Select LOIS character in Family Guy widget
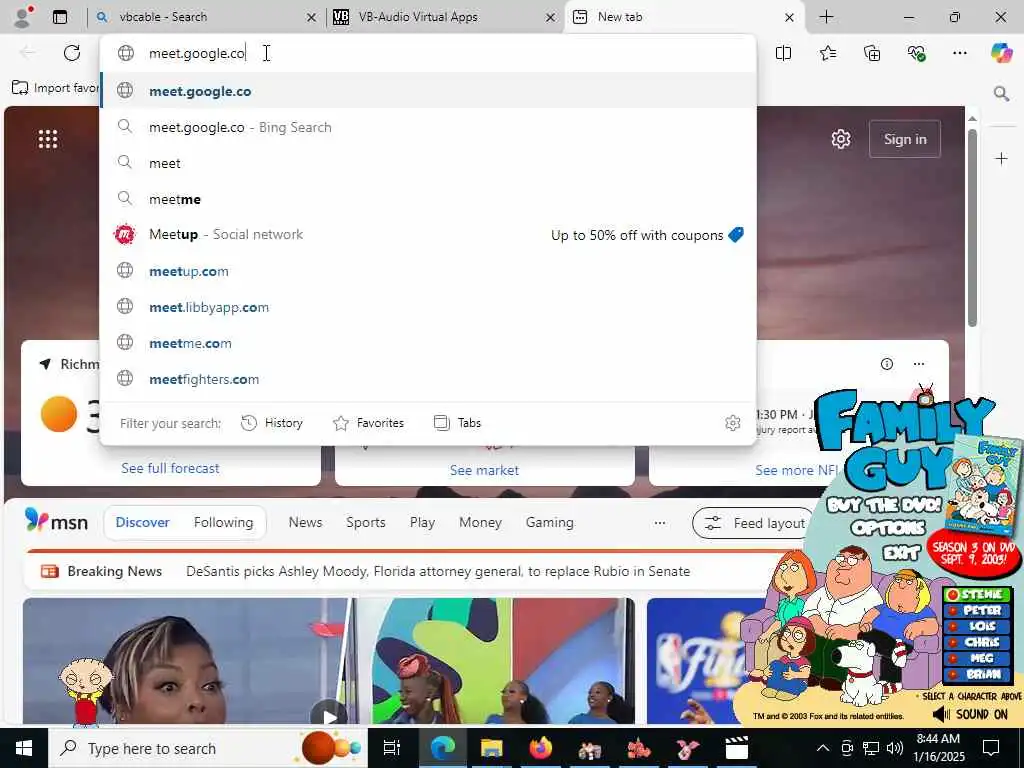The height and width of the screenshot is (768, 1024). click(x=976, y=626)
